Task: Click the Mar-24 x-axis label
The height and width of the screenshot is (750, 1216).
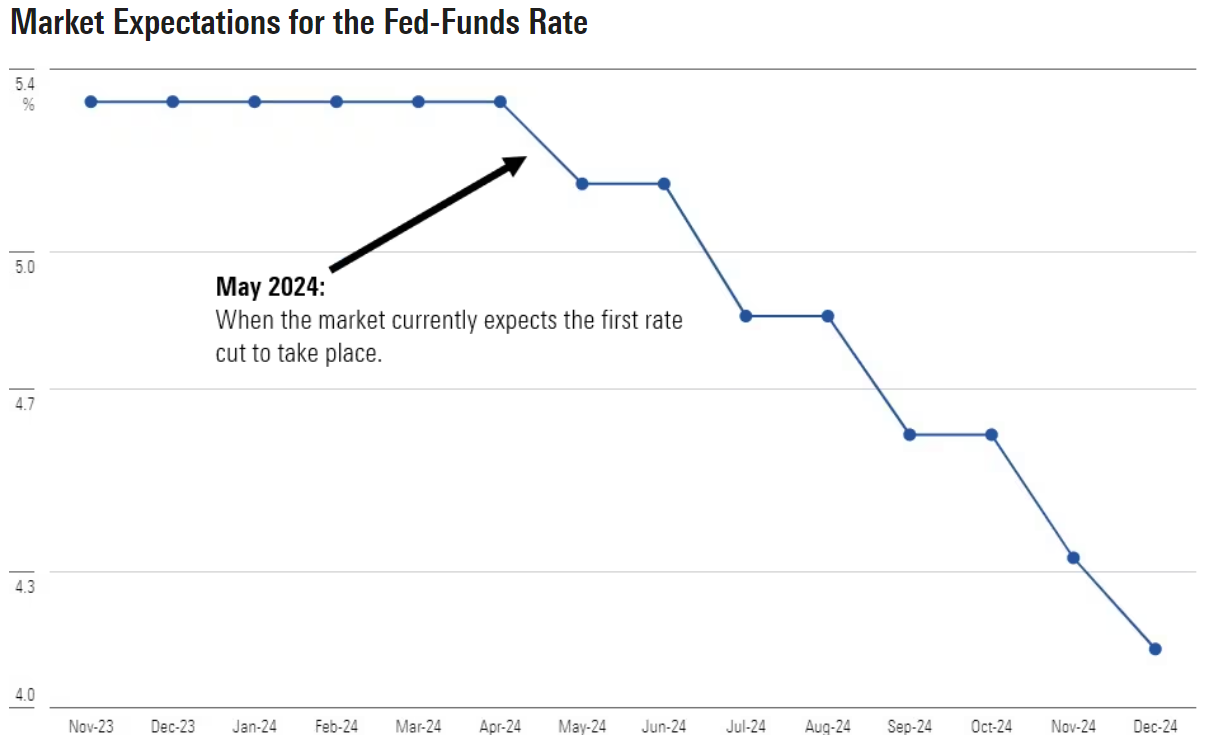Action: tap(418, 726)
